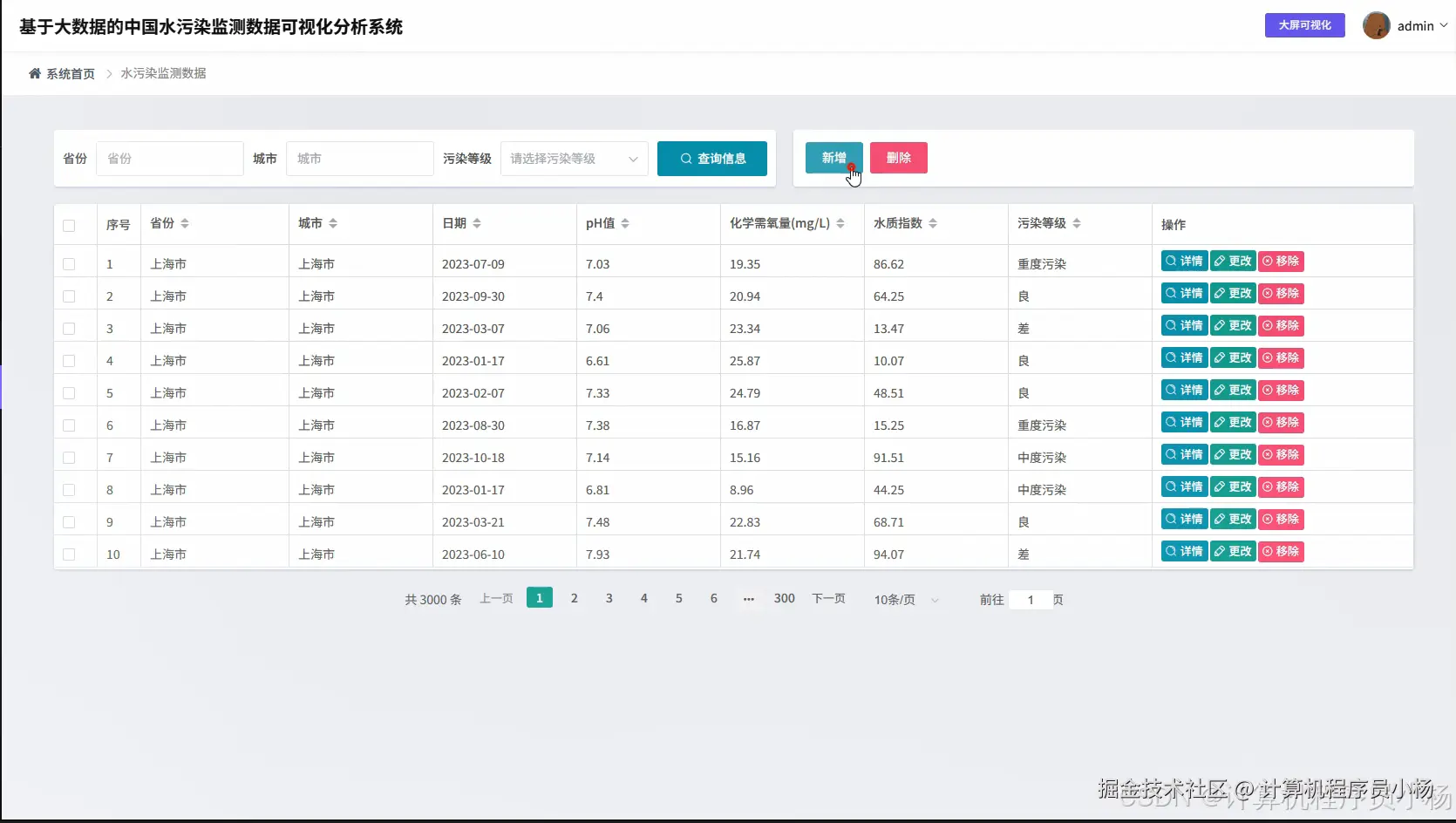Image resolution: width=1456 pixels, height=823 pixels.
Task: Open 大屏可视化 dashboard button
Action: tap(1305, 25)
